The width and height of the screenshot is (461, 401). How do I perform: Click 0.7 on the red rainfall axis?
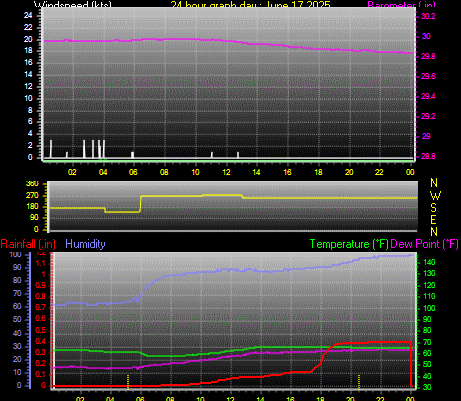coord(41,307)
